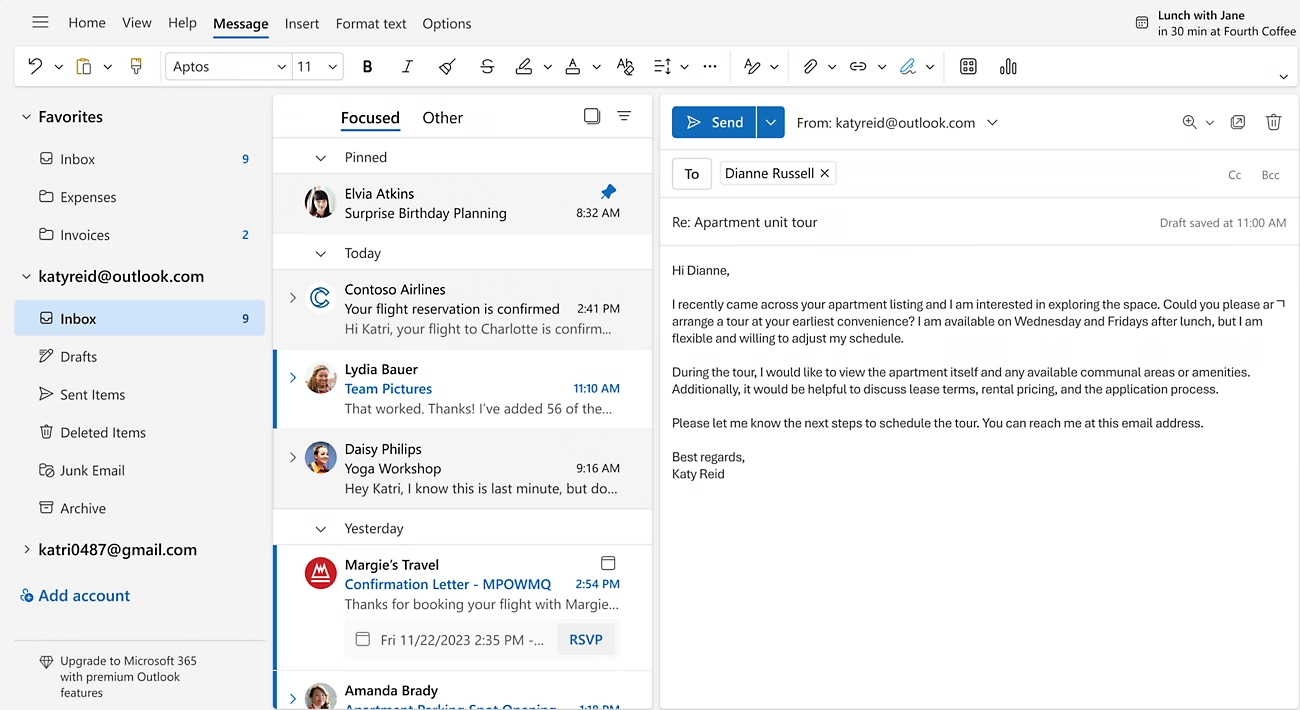Click the Signature pen icon

tap(907, 66)
